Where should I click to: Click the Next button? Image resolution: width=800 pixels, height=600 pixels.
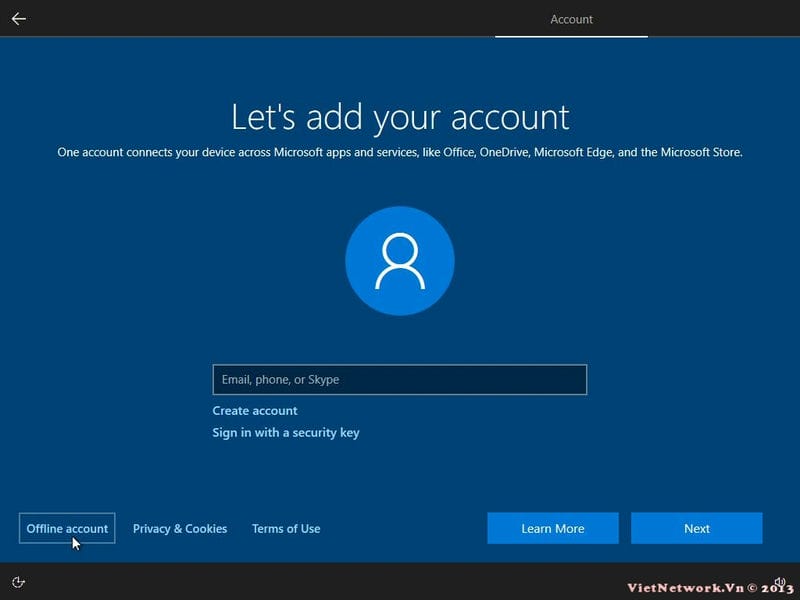[696, 528]
